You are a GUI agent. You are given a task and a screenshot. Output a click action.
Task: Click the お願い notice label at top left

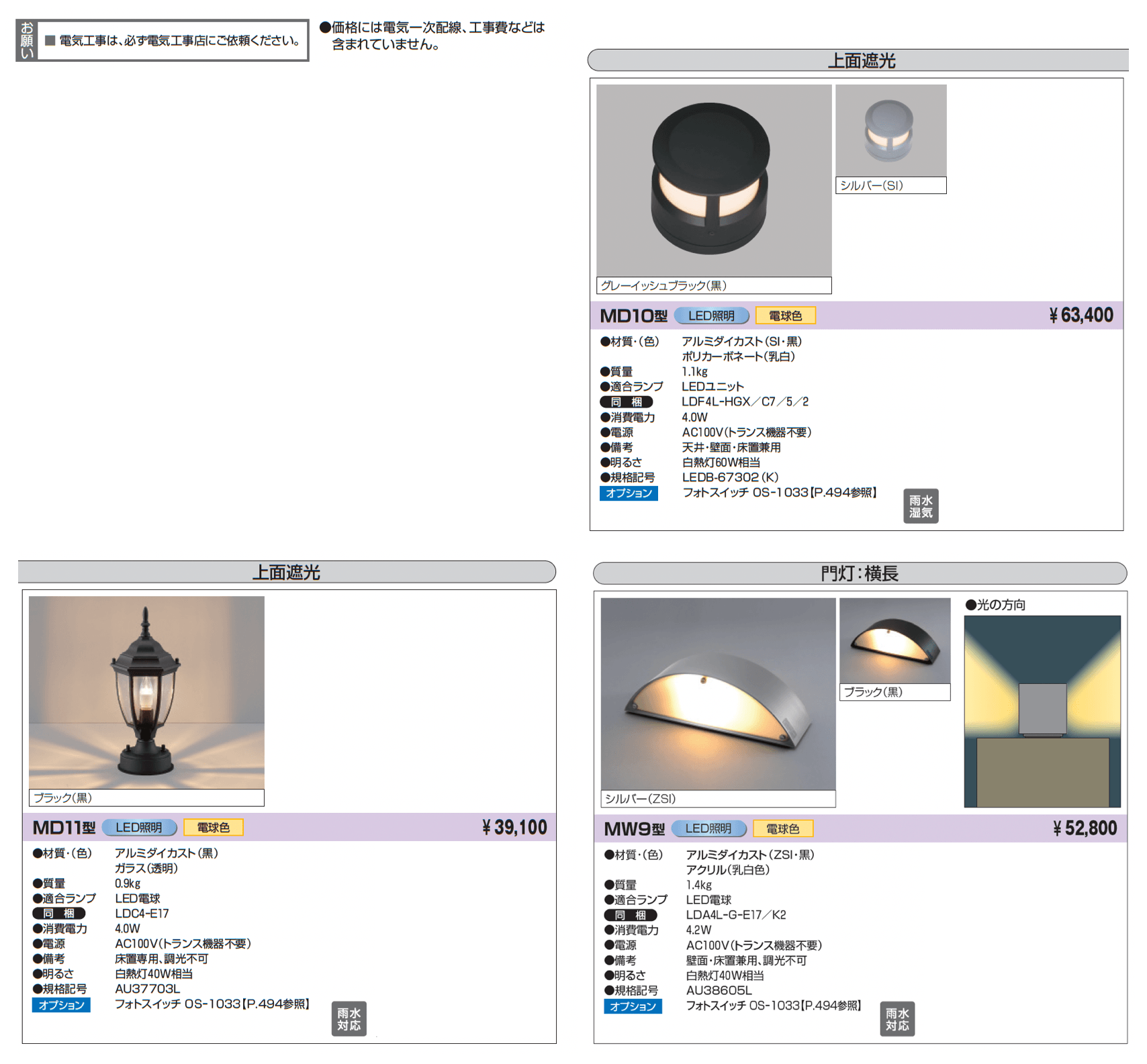click(27, 40)
